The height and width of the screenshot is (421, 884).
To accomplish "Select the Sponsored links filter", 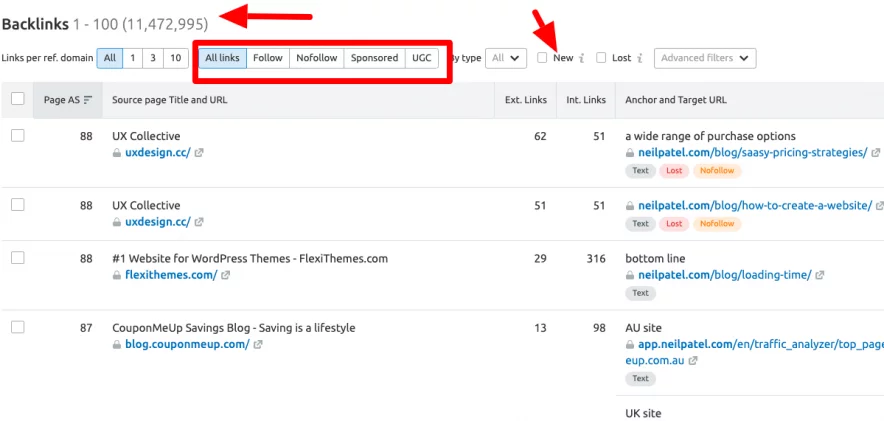I will click(x=374, y=57).
